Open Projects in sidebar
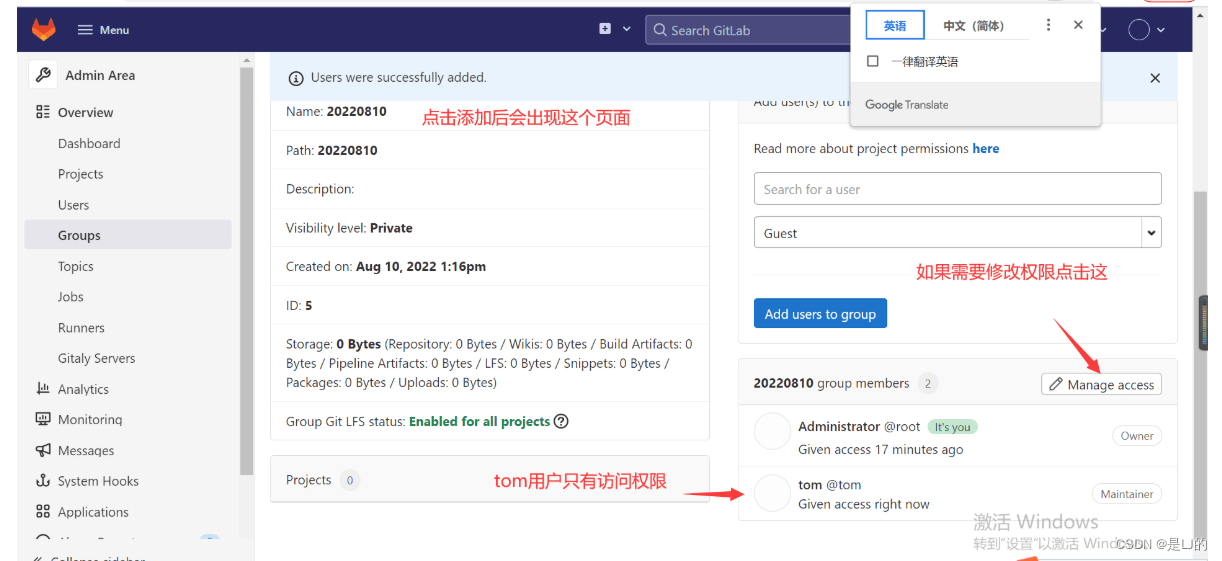The width and height of the screenshot is (1222, 561). [x=80, y=174]
